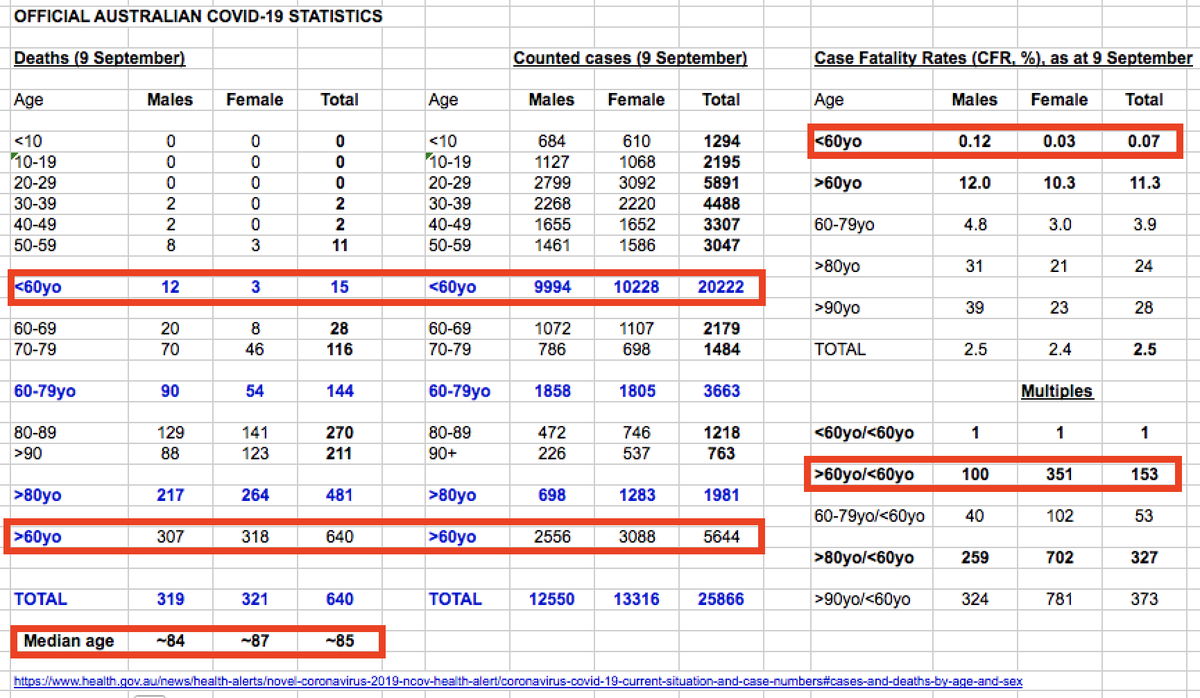Select the '1484' cases cell
Image resolution: width=1200 pixels, height=698 pixels.
[720, 349]
